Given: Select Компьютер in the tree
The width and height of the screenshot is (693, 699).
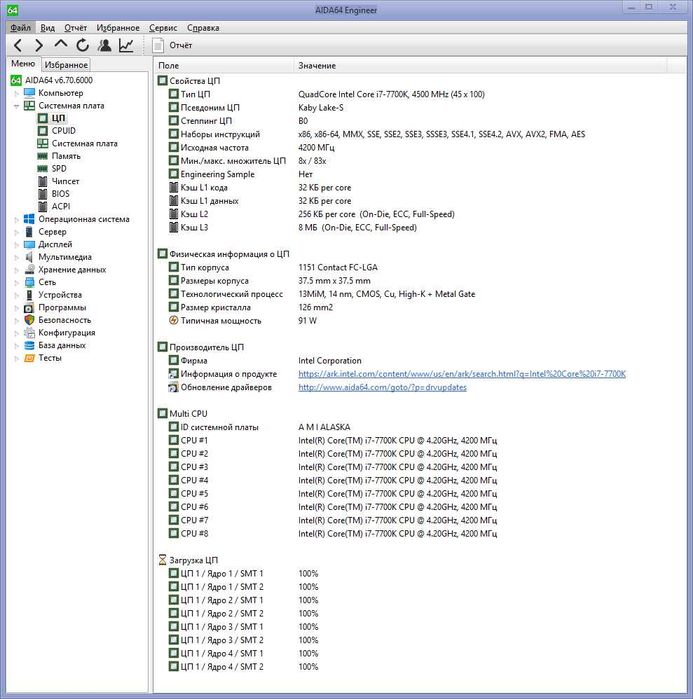Looking at the screenshot, I should pos(53,93).
